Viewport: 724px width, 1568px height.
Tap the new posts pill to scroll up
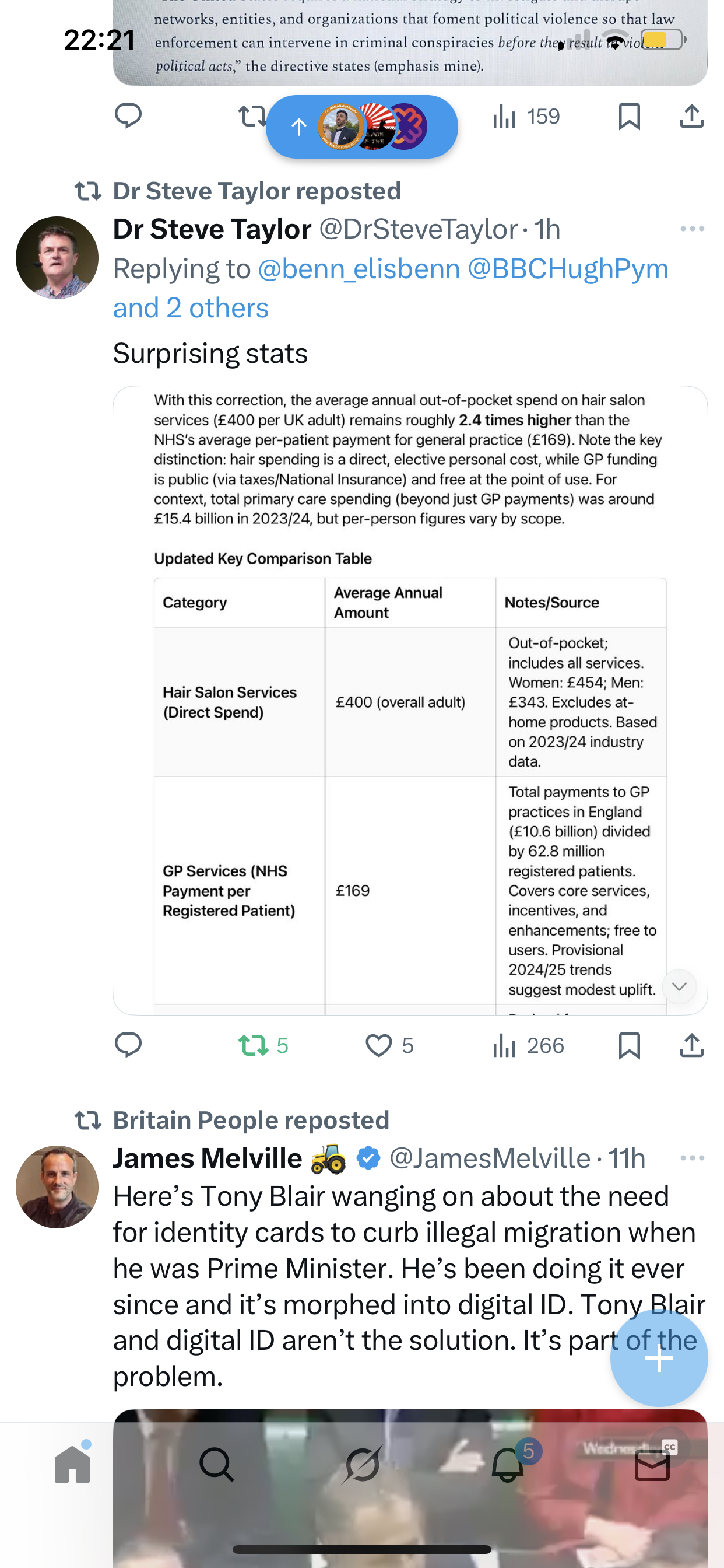(x=361, y=127)
